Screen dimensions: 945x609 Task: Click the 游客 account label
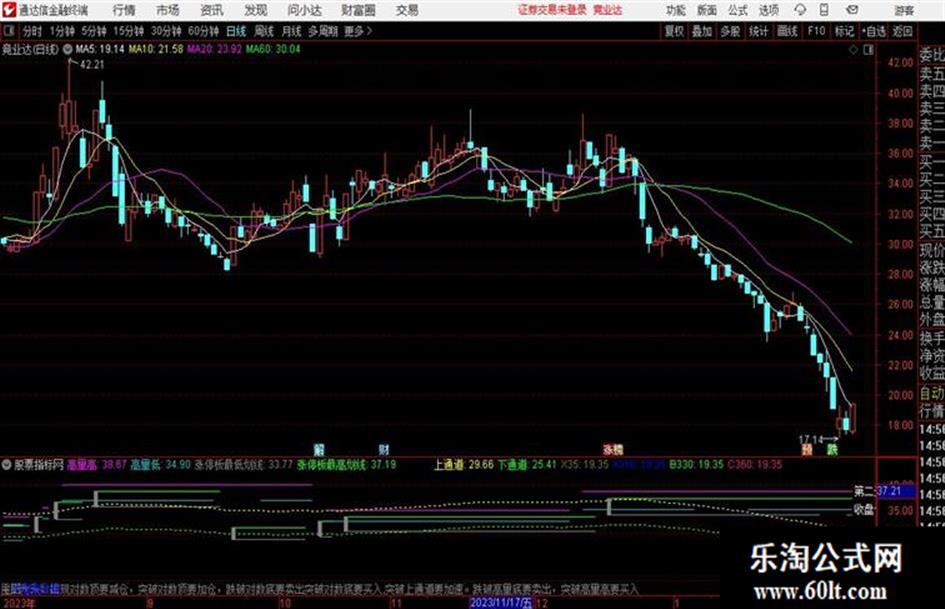(x=903, y=10)
